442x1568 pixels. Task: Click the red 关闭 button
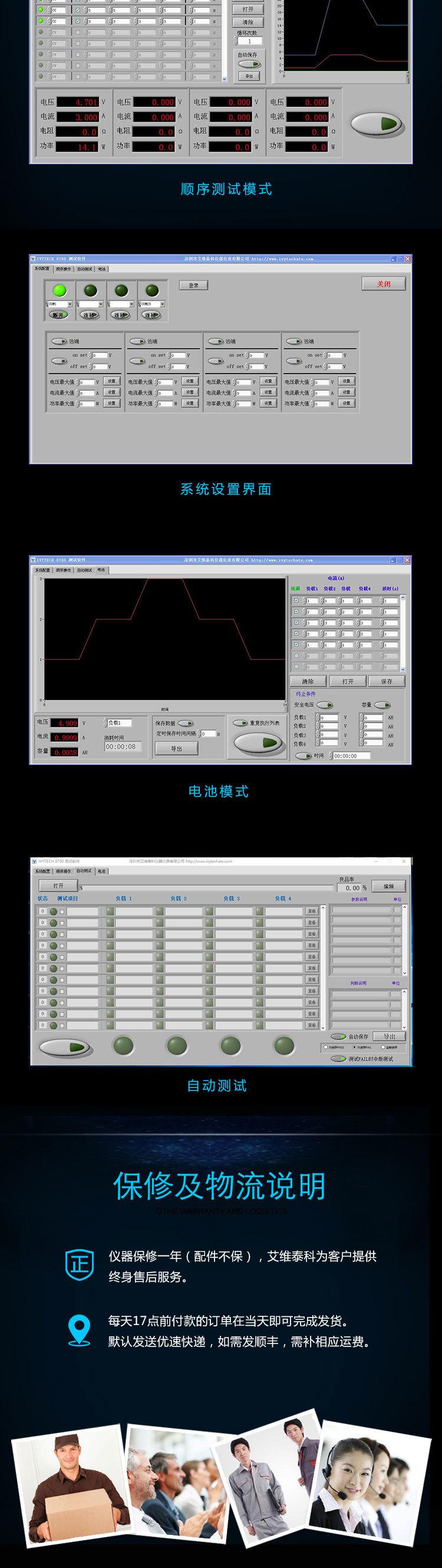(x=383, y=284)
